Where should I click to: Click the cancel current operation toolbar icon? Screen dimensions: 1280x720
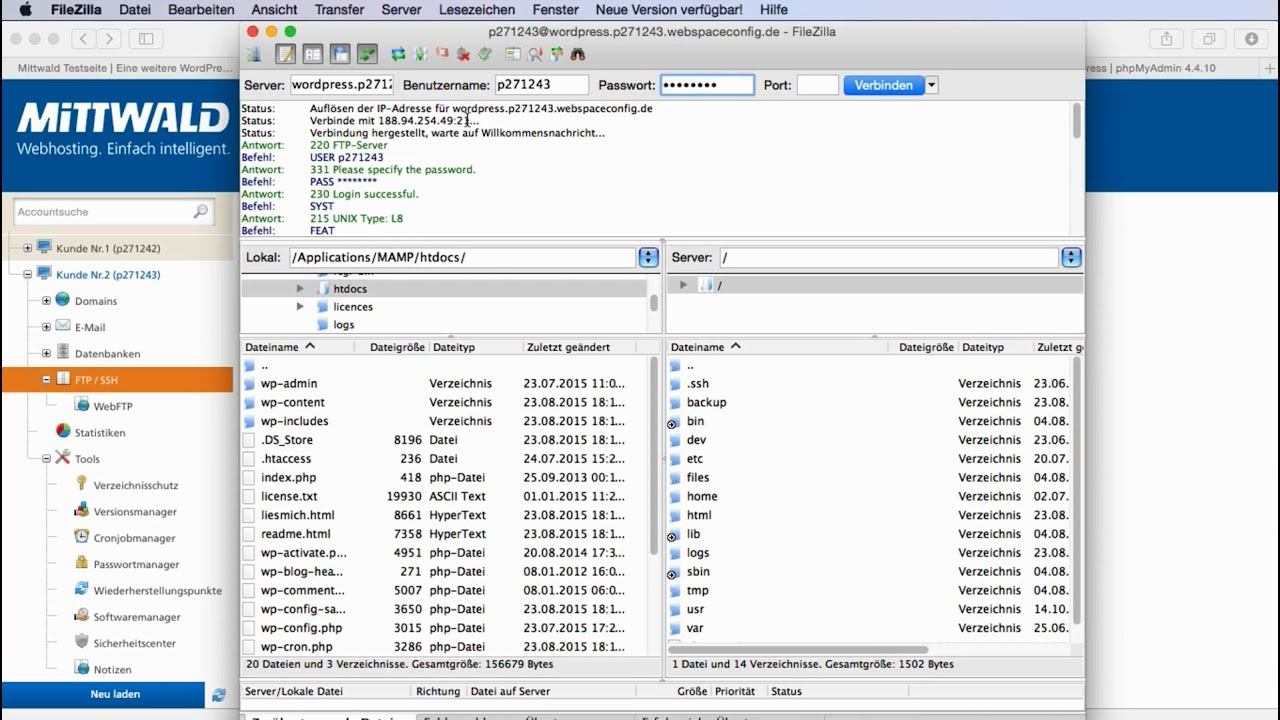442,53
